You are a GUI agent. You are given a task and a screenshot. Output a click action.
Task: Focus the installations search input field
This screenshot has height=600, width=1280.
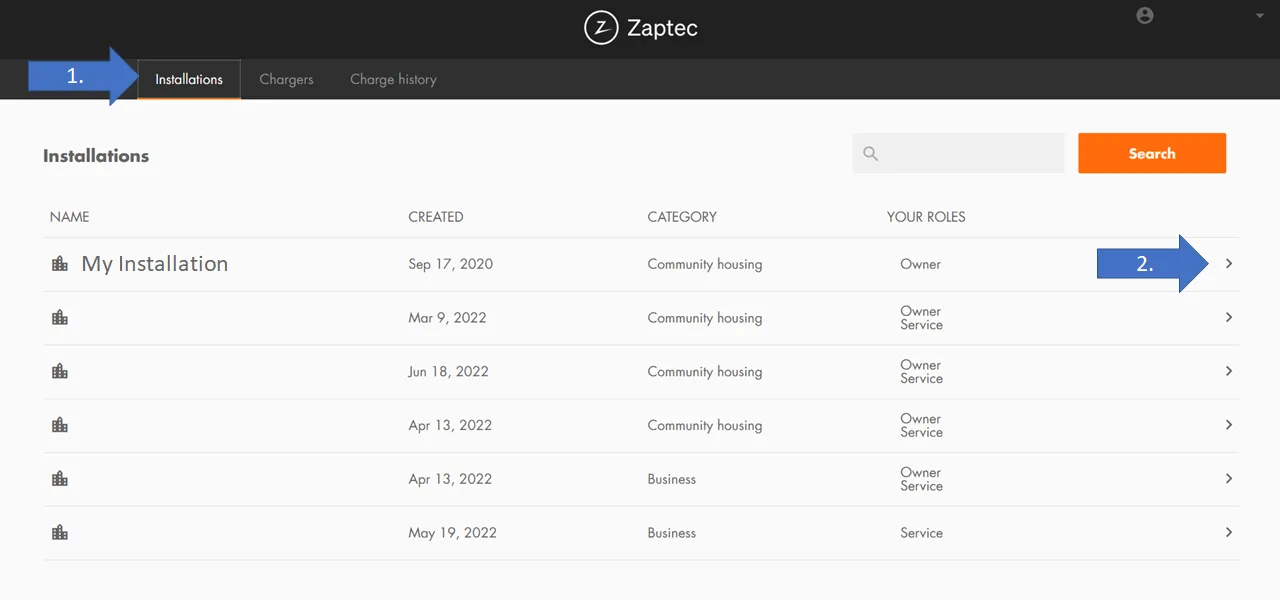point(970,154)
